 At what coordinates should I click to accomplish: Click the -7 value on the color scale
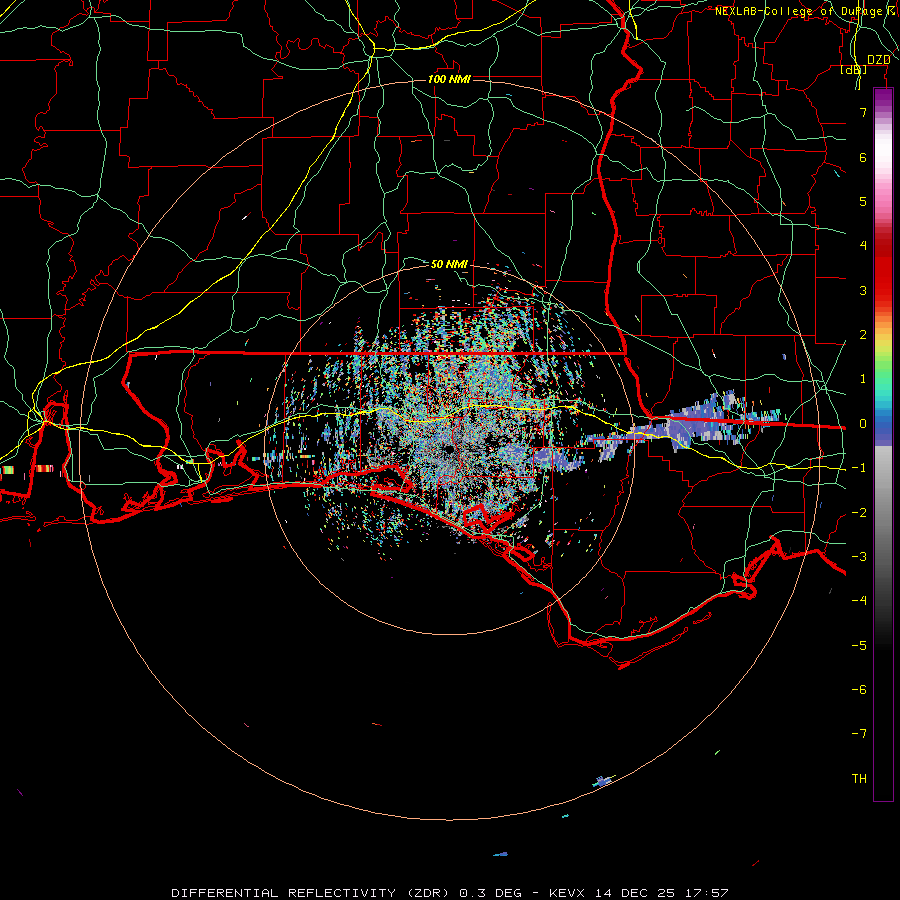859,734
